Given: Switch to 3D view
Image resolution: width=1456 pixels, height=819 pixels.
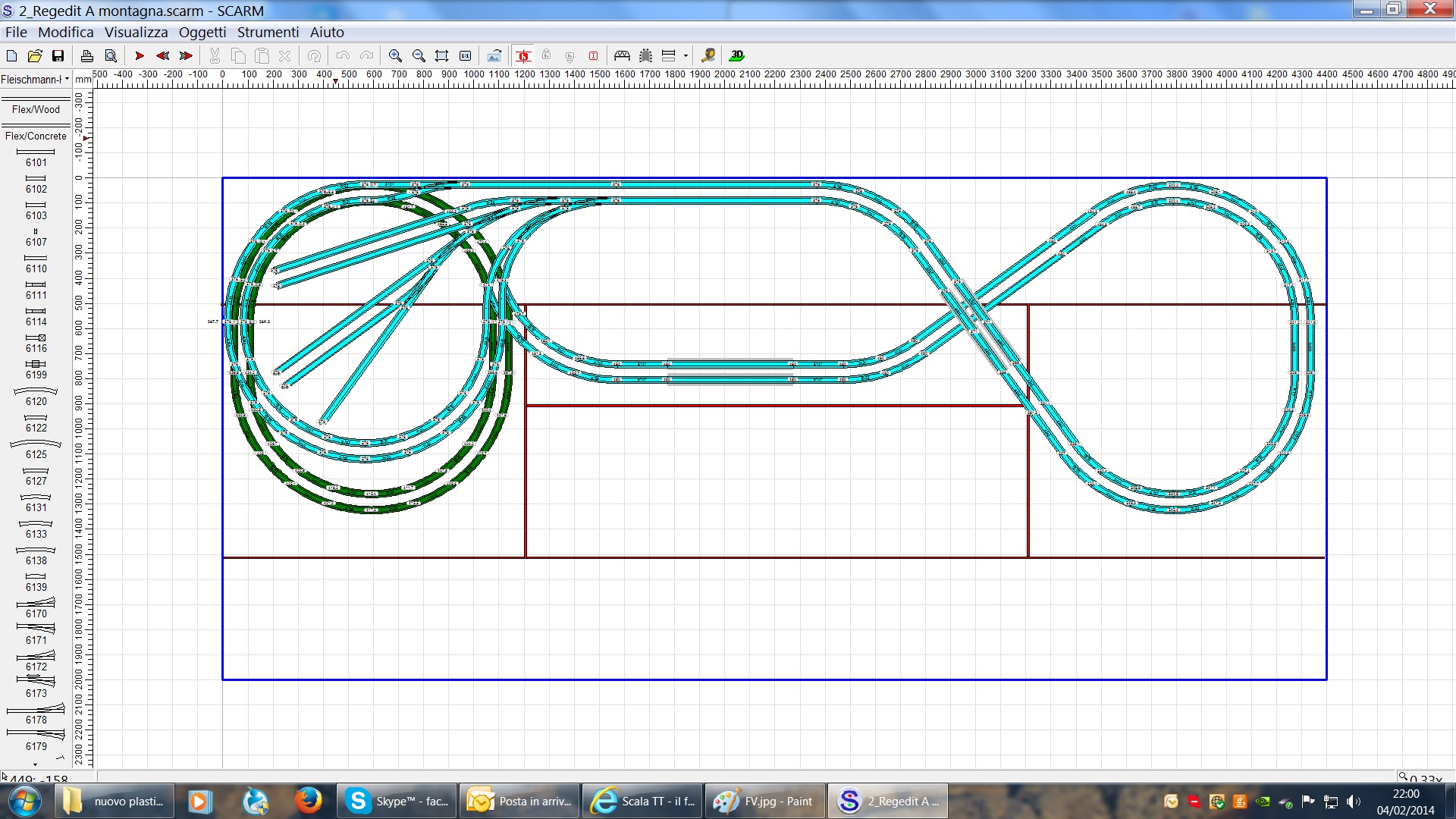Looking at the screenshot, I should (x=737, y=56).
